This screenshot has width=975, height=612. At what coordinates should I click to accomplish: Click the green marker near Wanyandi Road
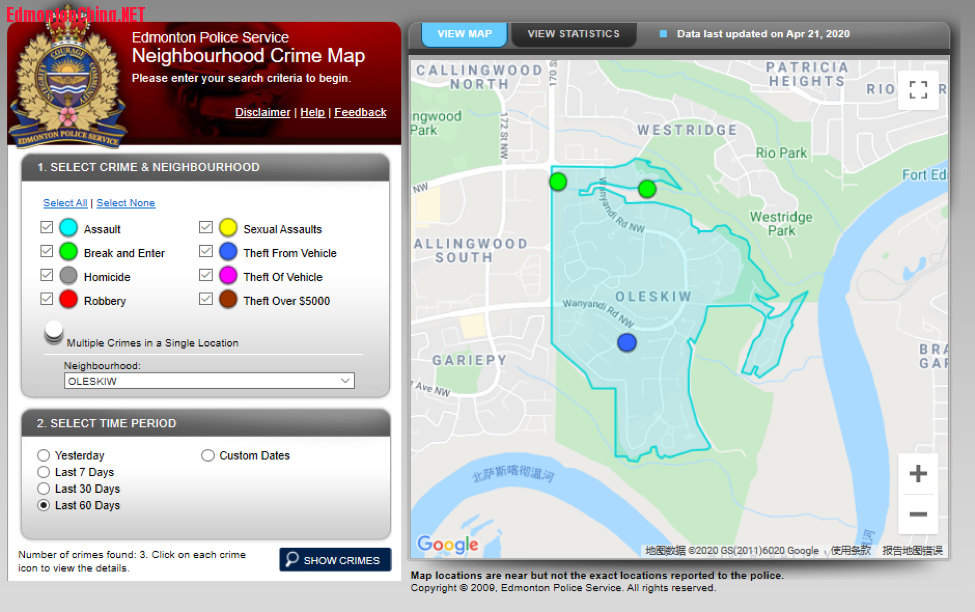tap(647, 189)
